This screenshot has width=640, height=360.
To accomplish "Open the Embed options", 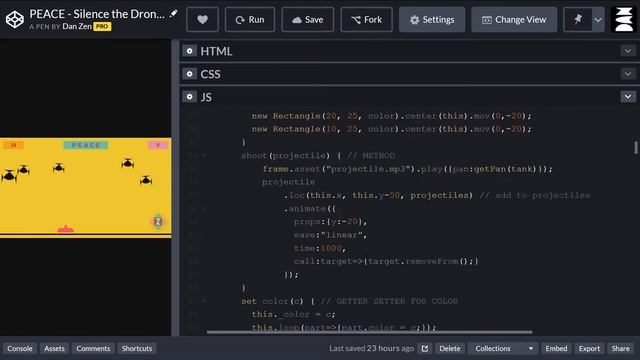I will [556, 349].
